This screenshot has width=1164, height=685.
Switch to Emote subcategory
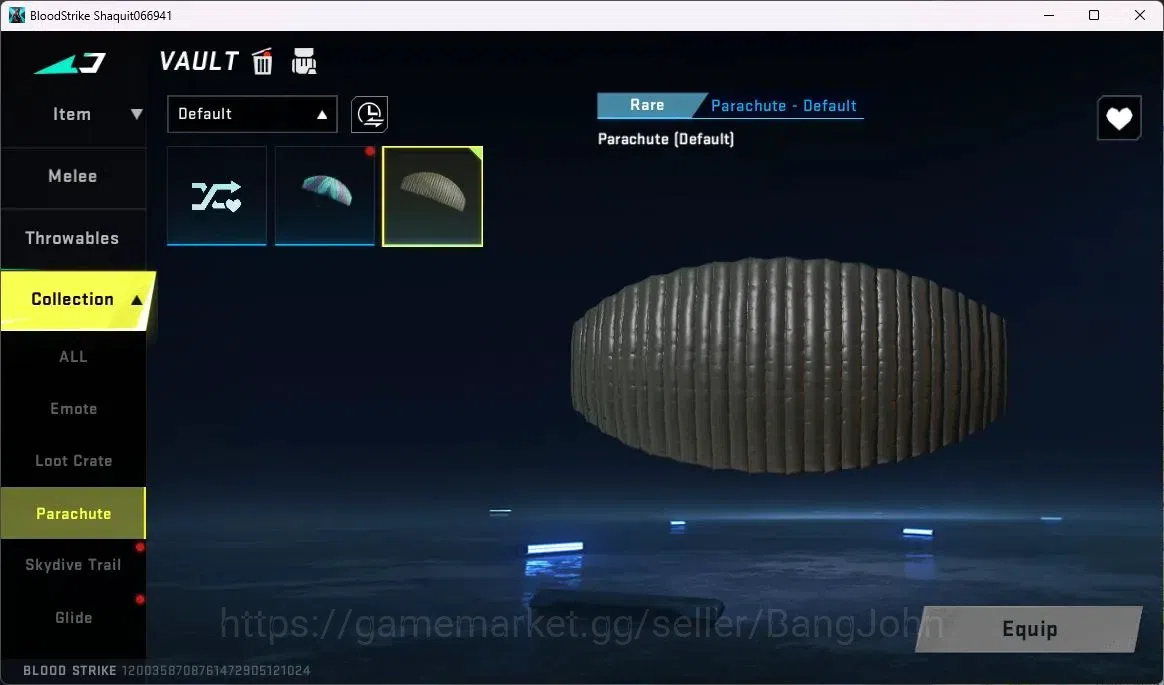[73, 409]
